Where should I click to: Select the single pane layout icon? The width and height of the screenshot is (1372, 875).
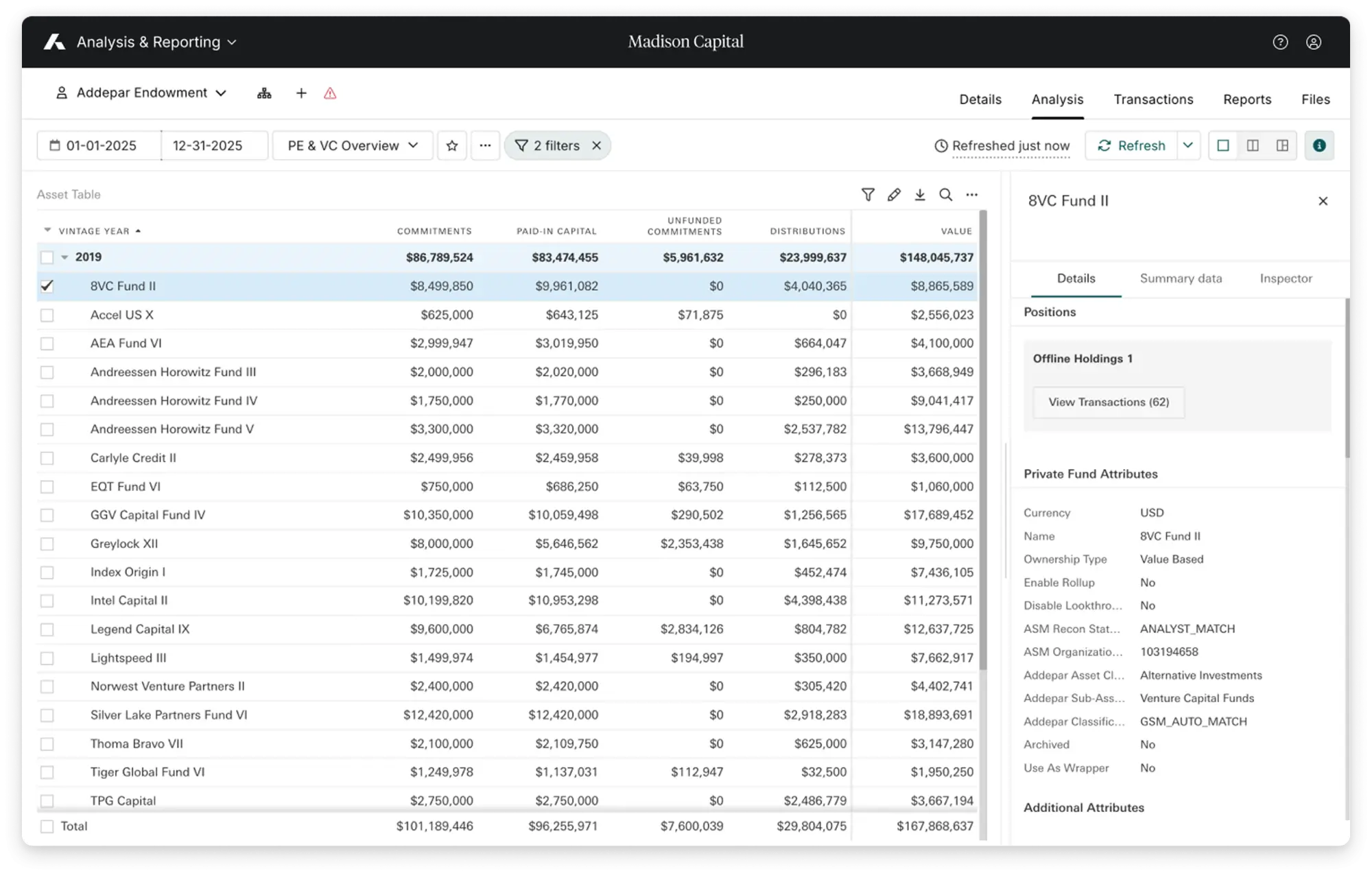pyautogui.click(x=1223, y=145)
